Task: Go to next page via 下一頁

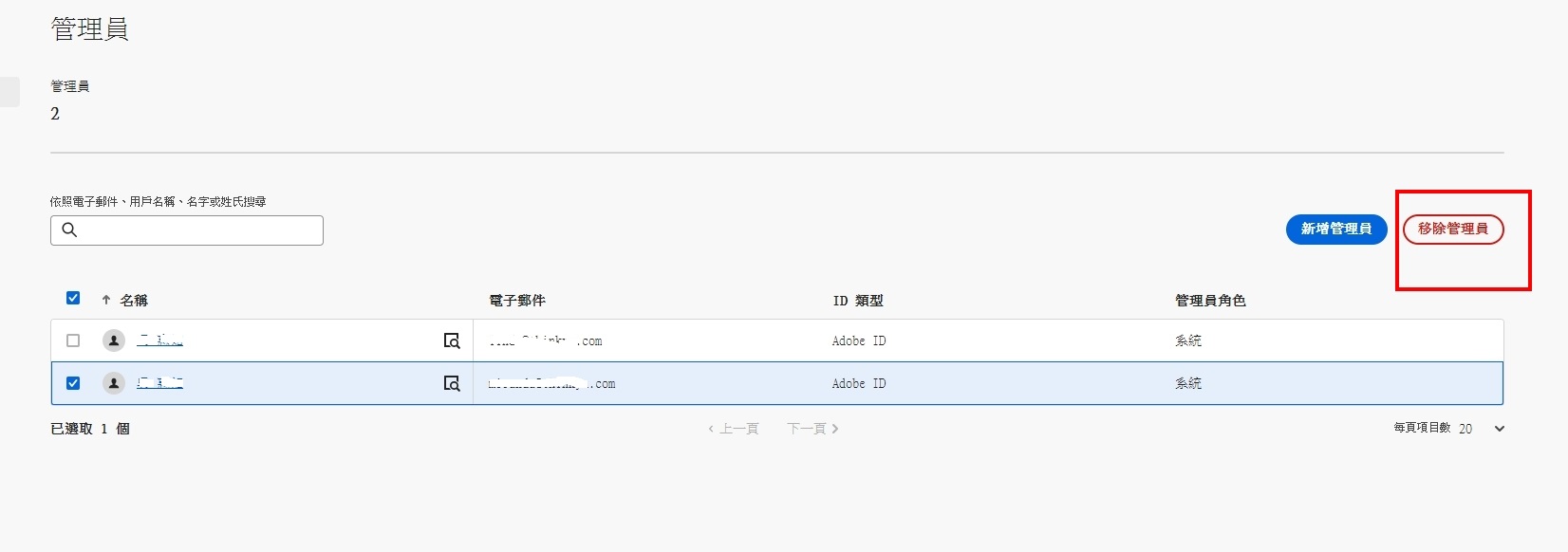Action: click(812, 429)
